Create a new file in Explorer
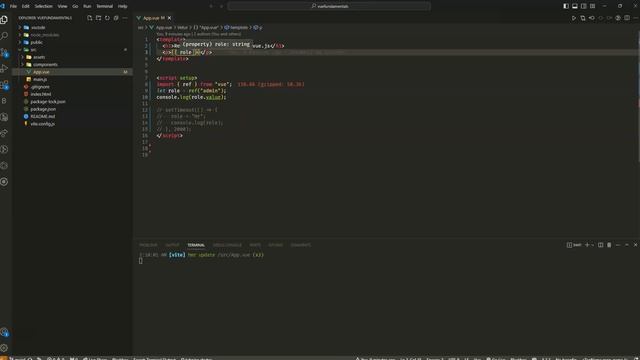This screenshot has width=640, height=360. click(x=90, y=18)
